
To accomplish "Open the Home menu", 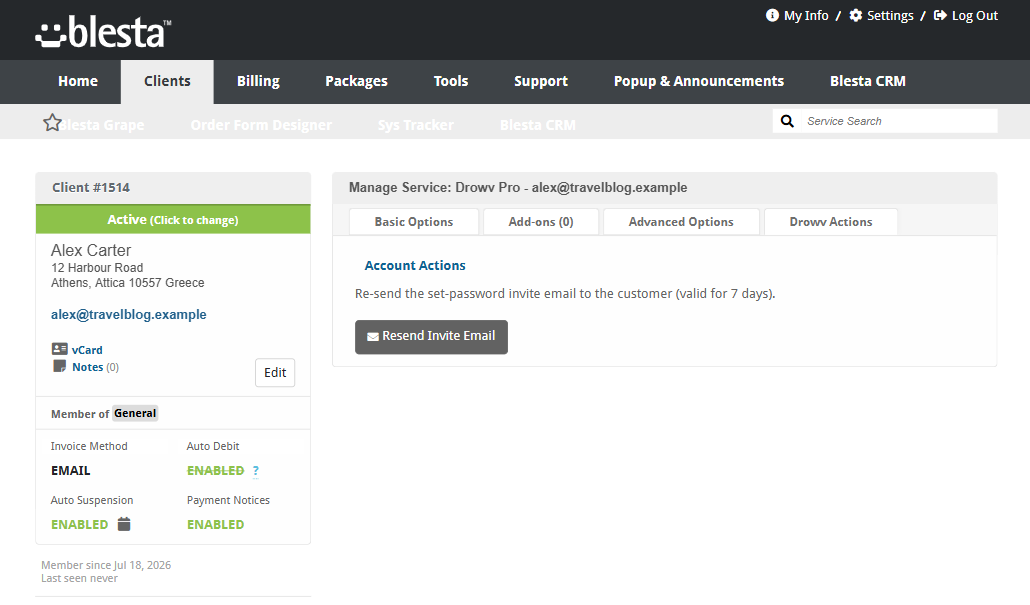I will coord(78,81).
